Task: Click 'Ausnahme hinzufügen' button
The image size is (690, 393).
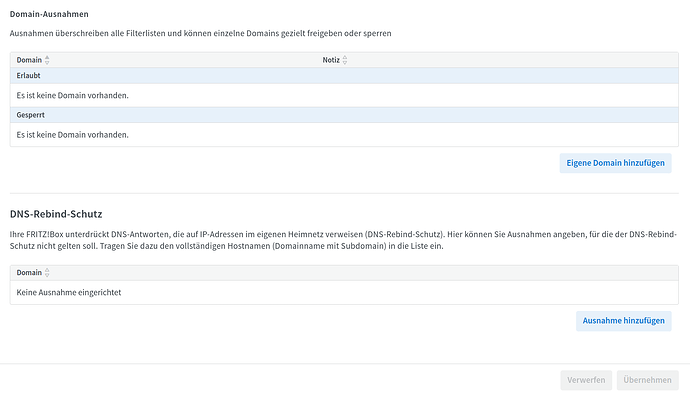Action: [x=624, y=321]
